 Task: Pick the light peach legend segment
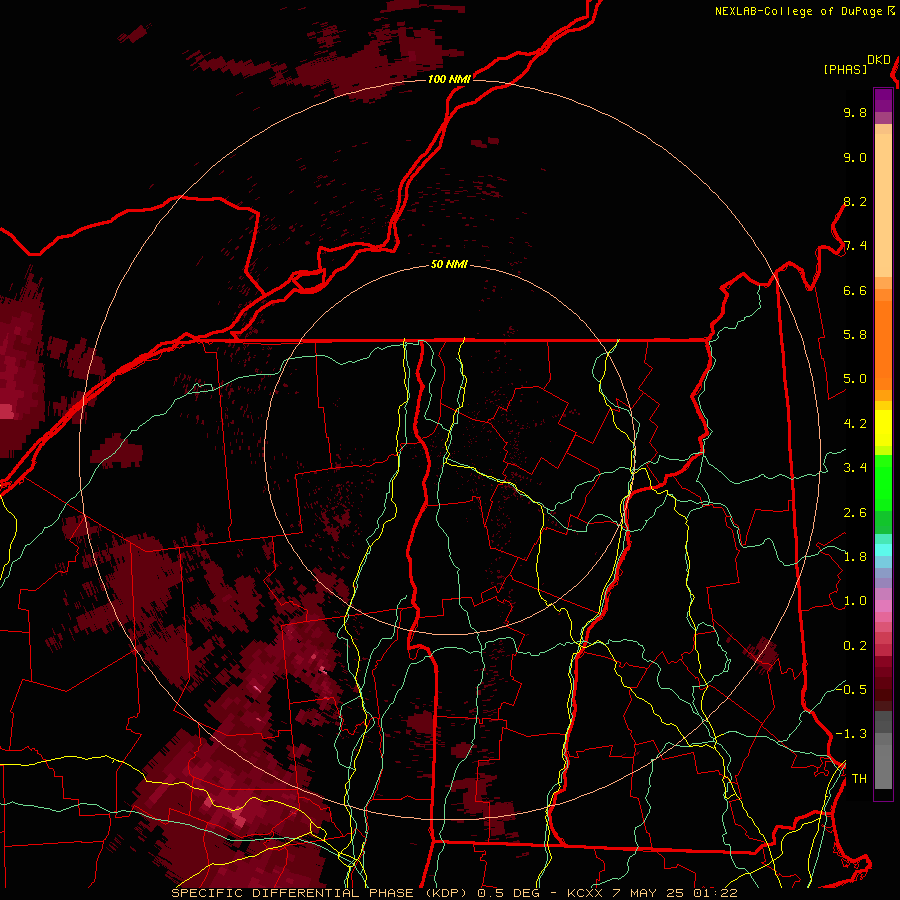coord(883,205)
